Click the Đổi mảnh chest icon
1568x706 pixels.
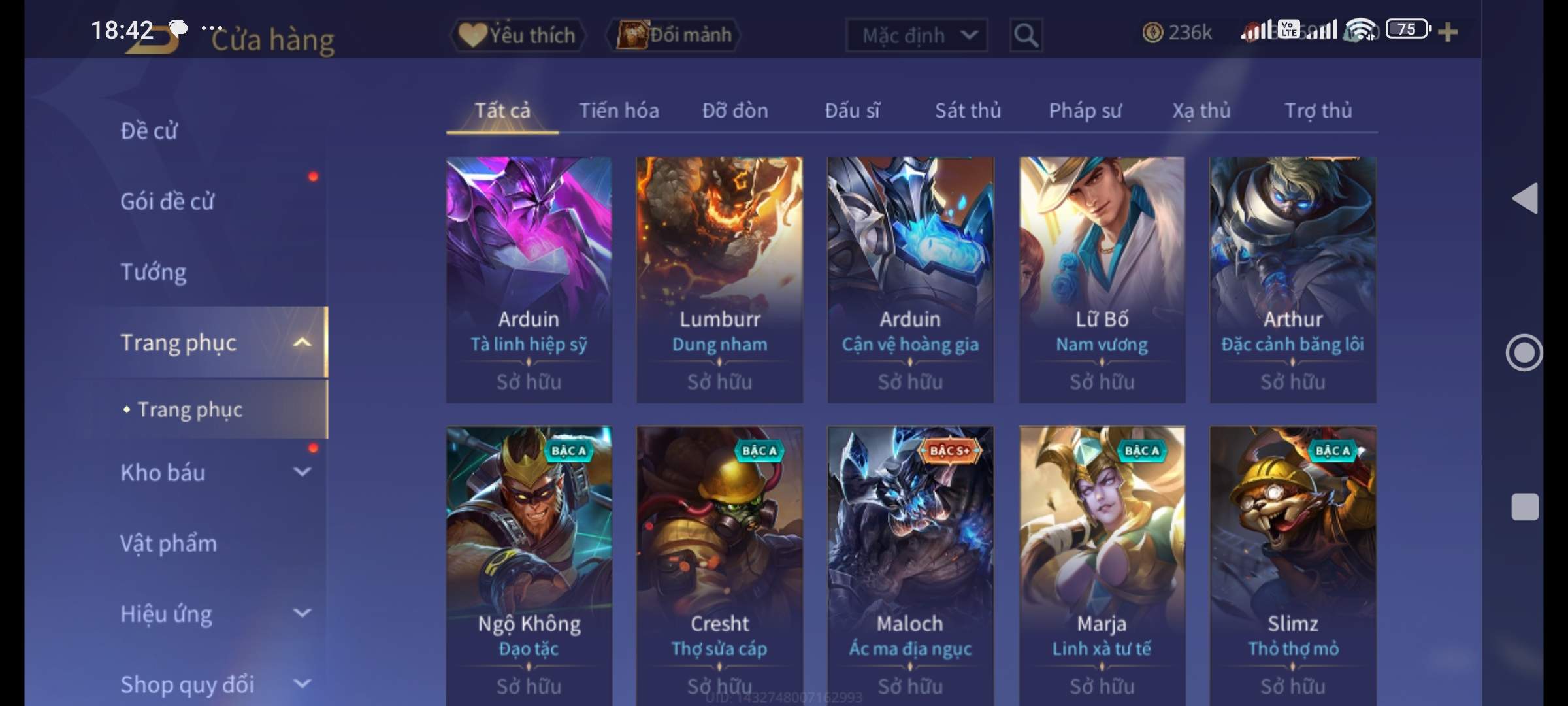coord(631,35)
